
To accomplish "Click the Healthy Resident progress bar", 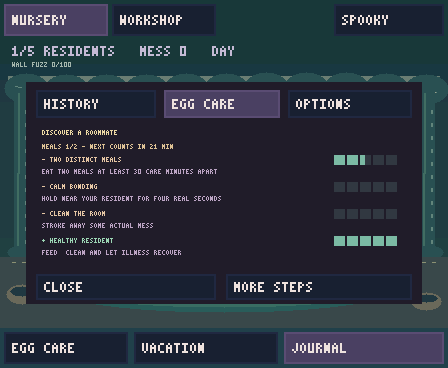I will (365, 241).
